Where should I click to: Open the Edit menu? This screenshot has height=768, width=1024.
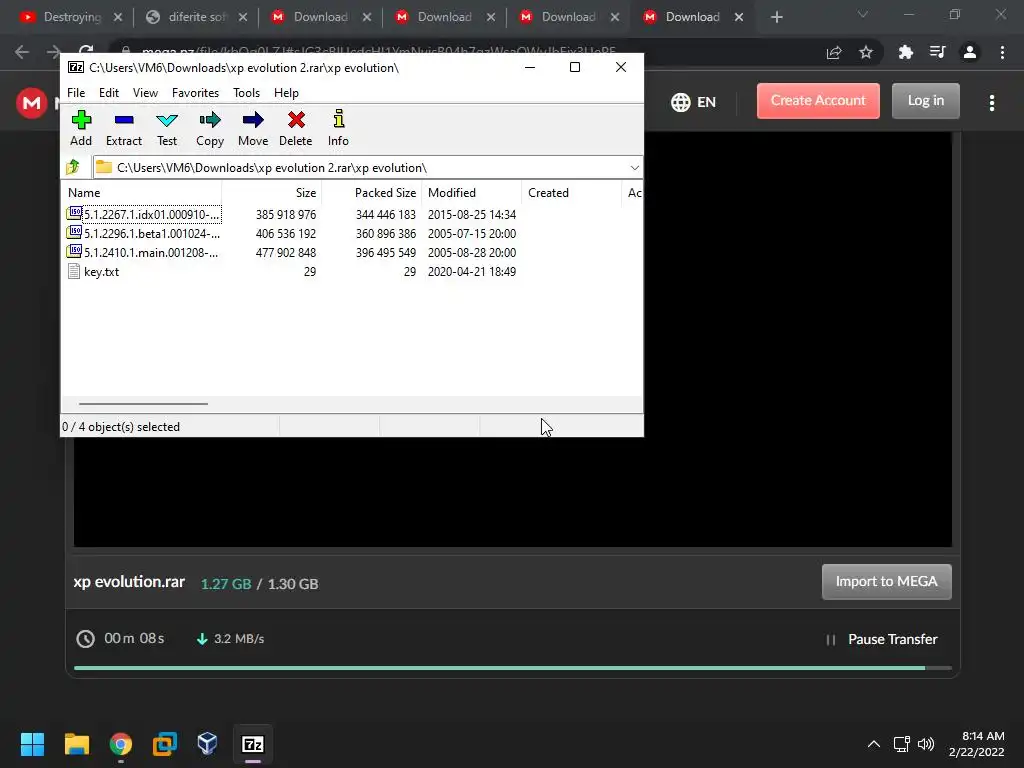click(108, 93)
